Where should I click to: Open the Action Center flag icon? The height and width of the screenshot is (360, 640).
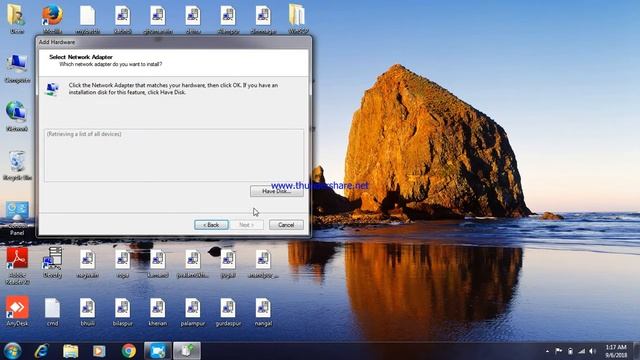[558, 351]
